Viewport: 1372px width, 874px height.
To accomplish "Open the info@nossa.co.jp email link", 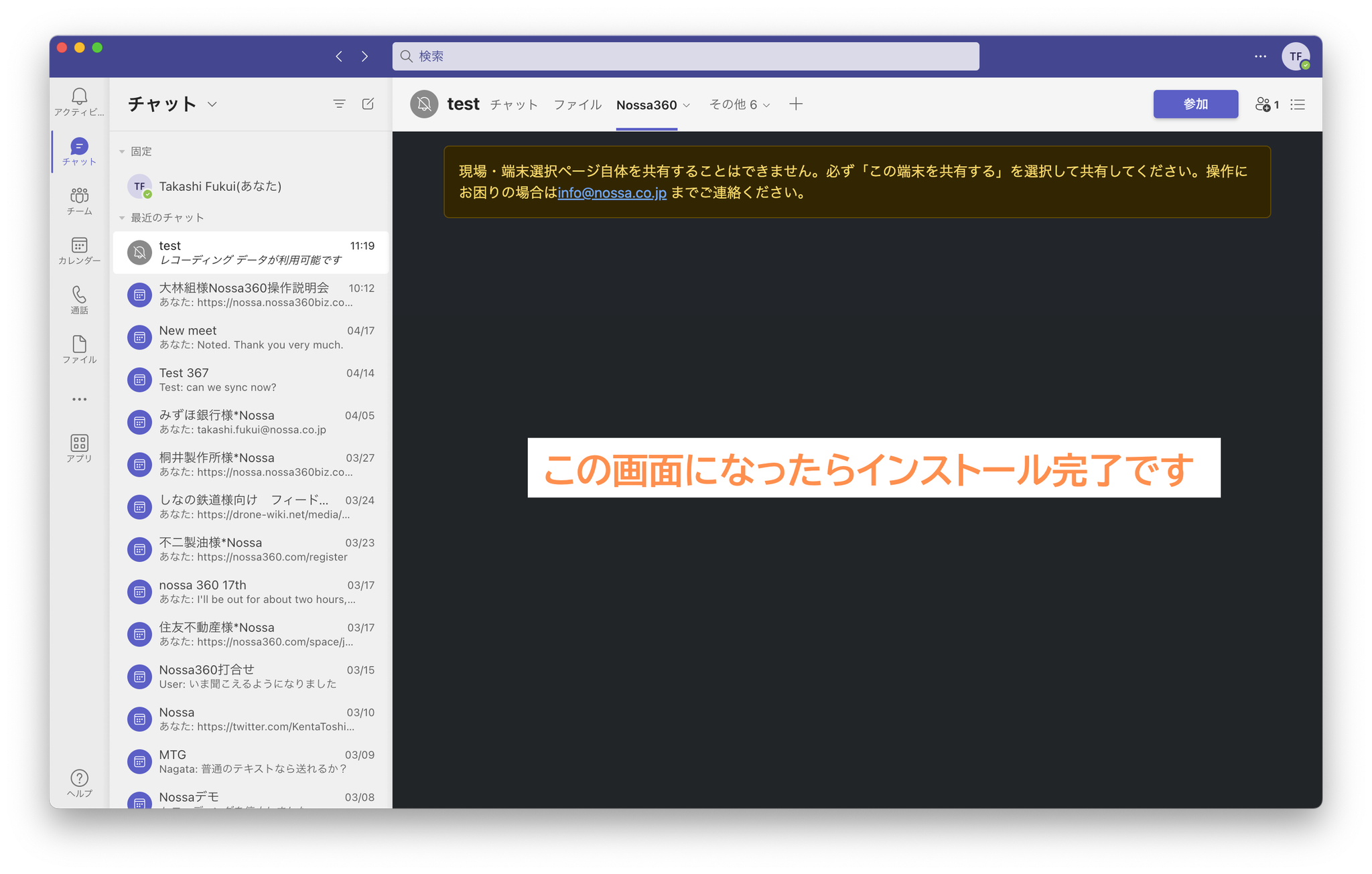I will [612, 193].
